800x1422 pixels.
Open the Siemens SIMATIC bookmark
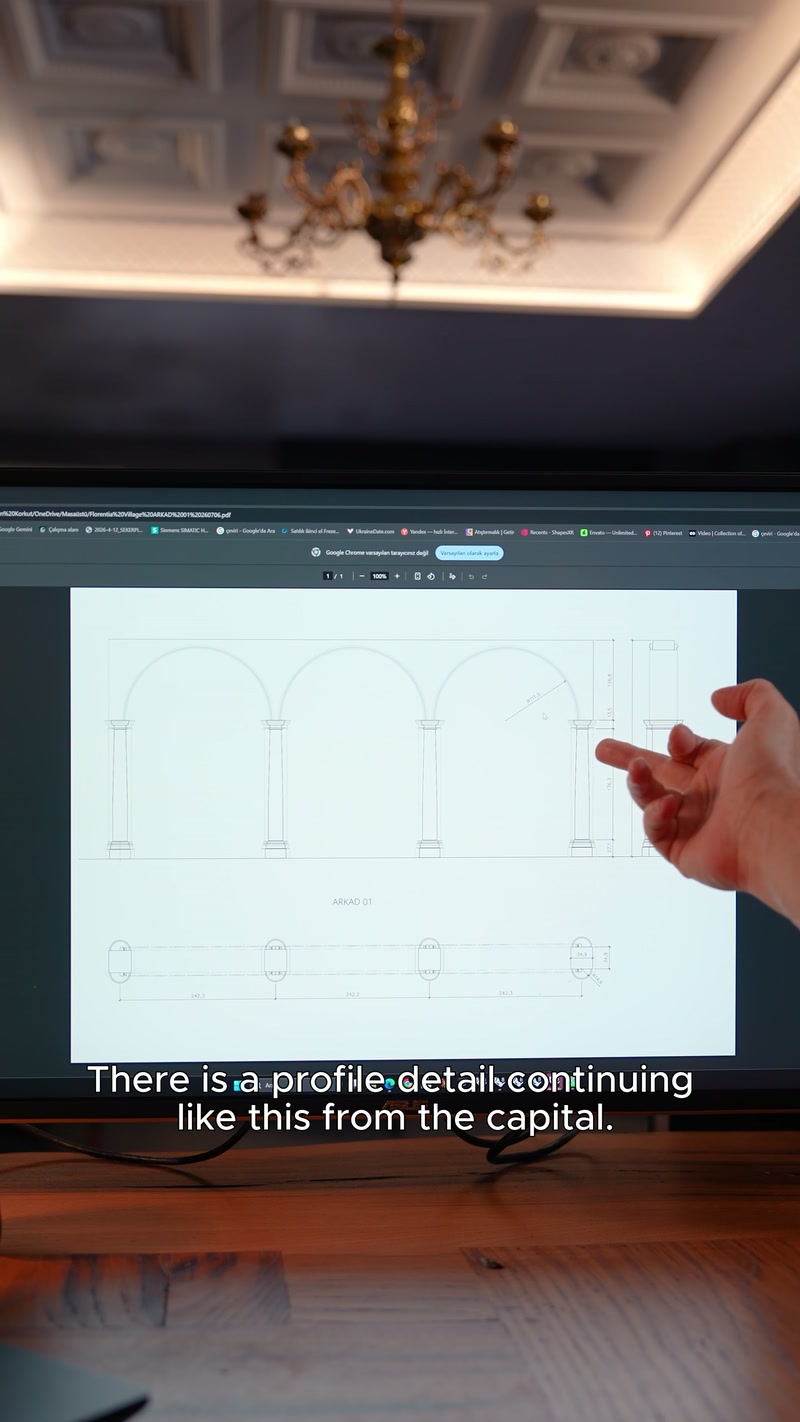click(x=180, y=531)
